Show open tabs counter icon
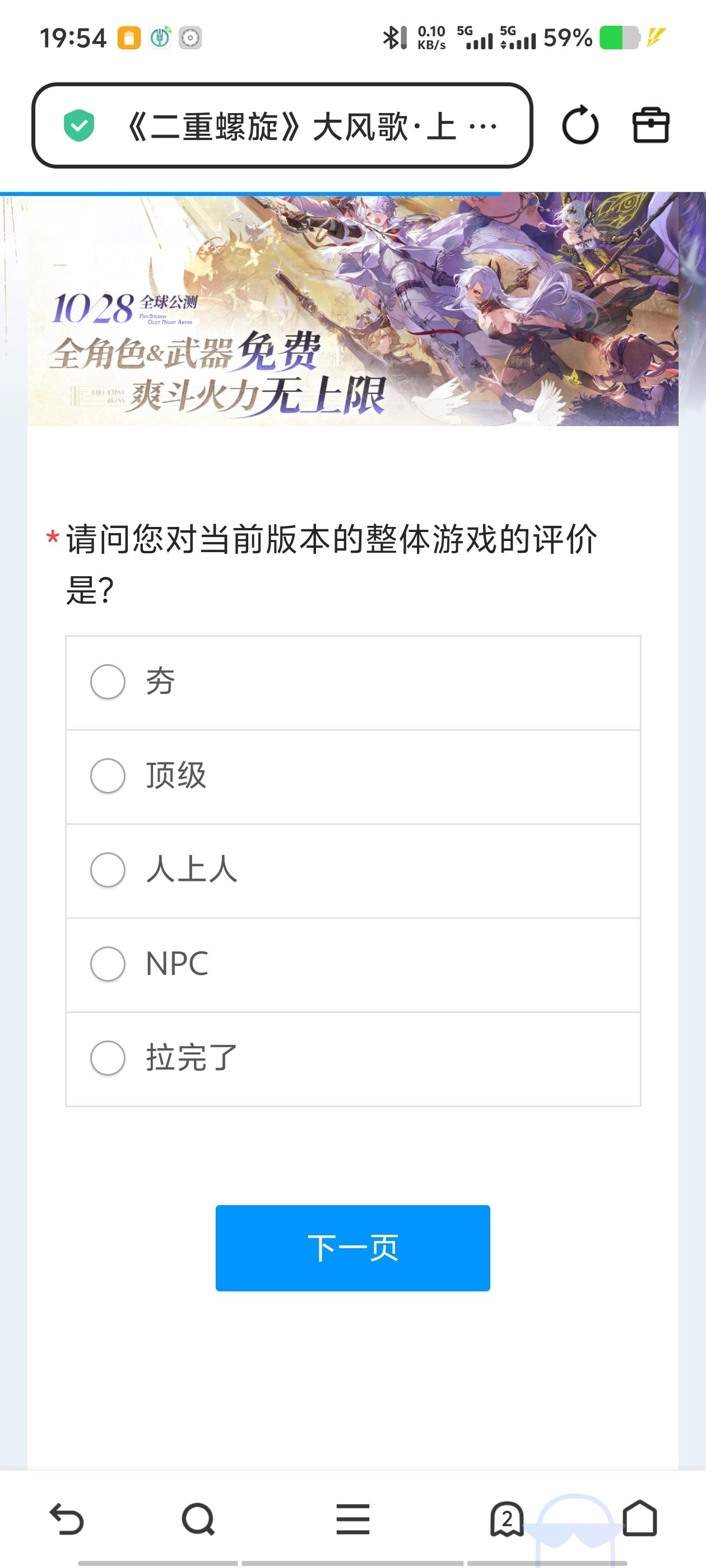706x1568 pixels. pyautogui.click(x=507, y=1519)
